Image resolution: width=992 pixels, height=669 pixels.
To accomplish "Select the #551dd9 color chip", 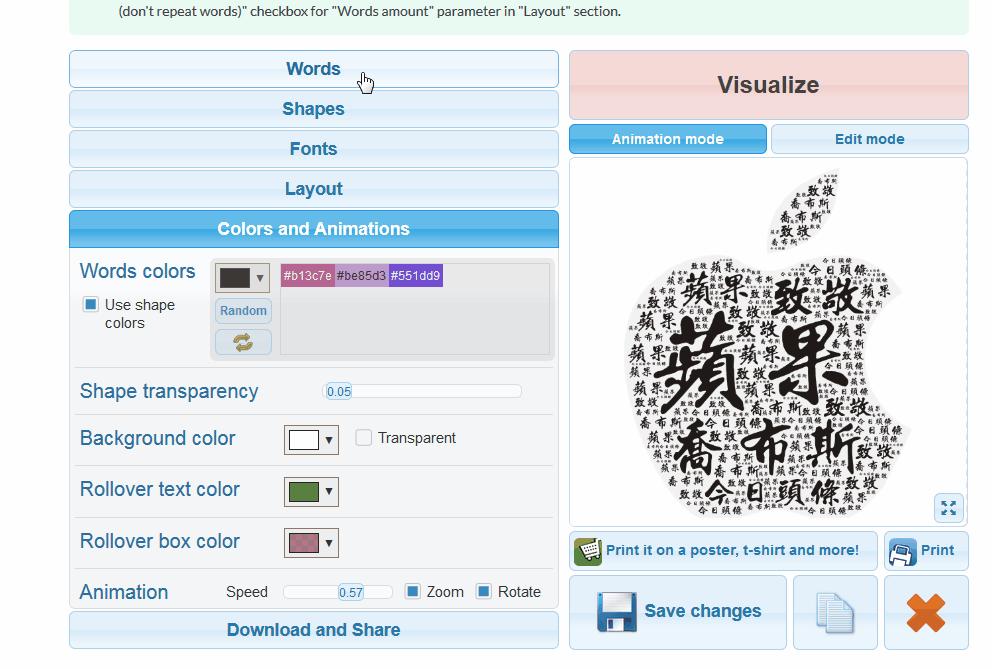I will (x=415, y=276).
